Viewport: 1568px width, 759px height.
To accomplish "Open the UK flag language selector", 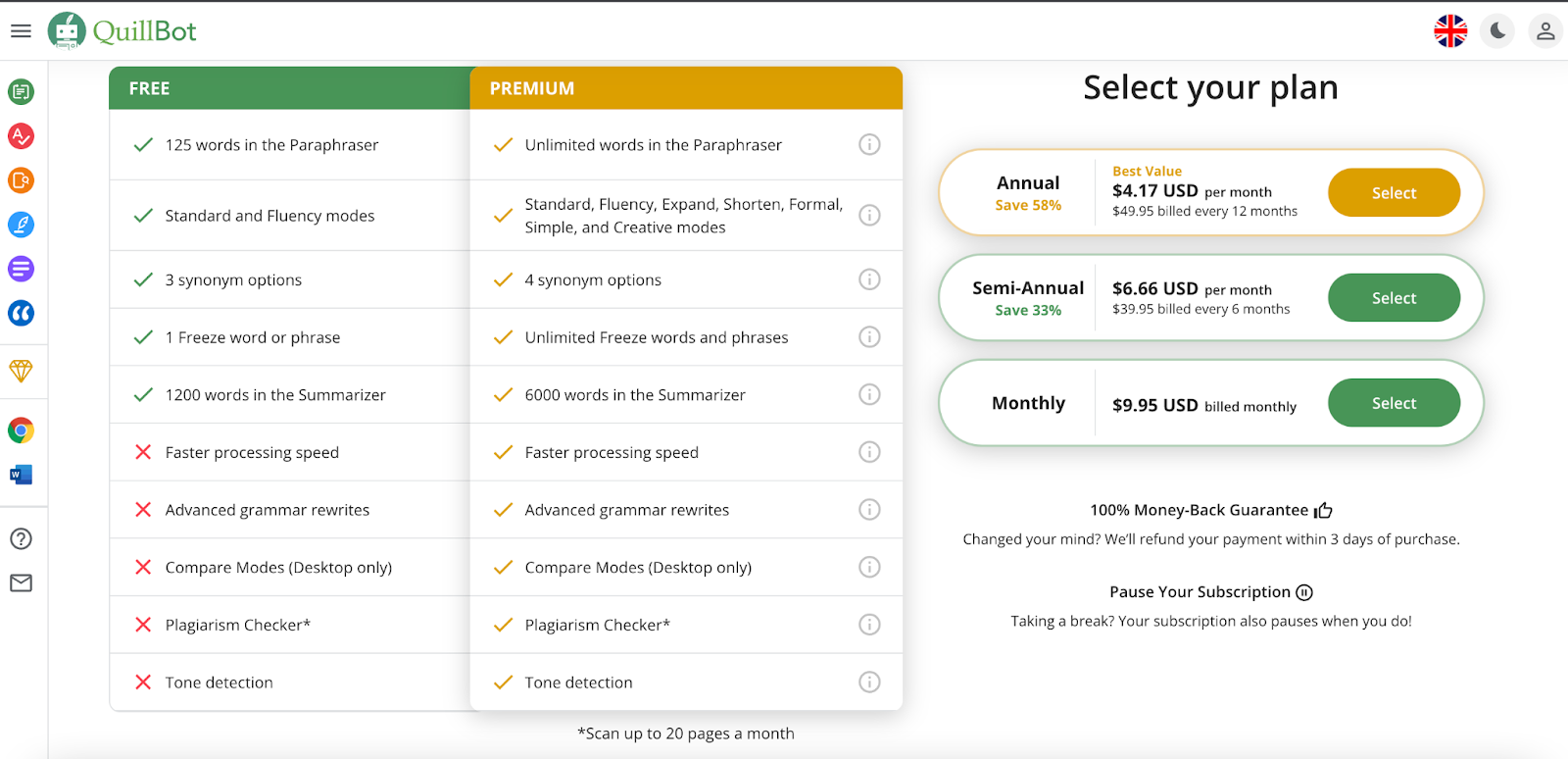I will pos(1450,31).
